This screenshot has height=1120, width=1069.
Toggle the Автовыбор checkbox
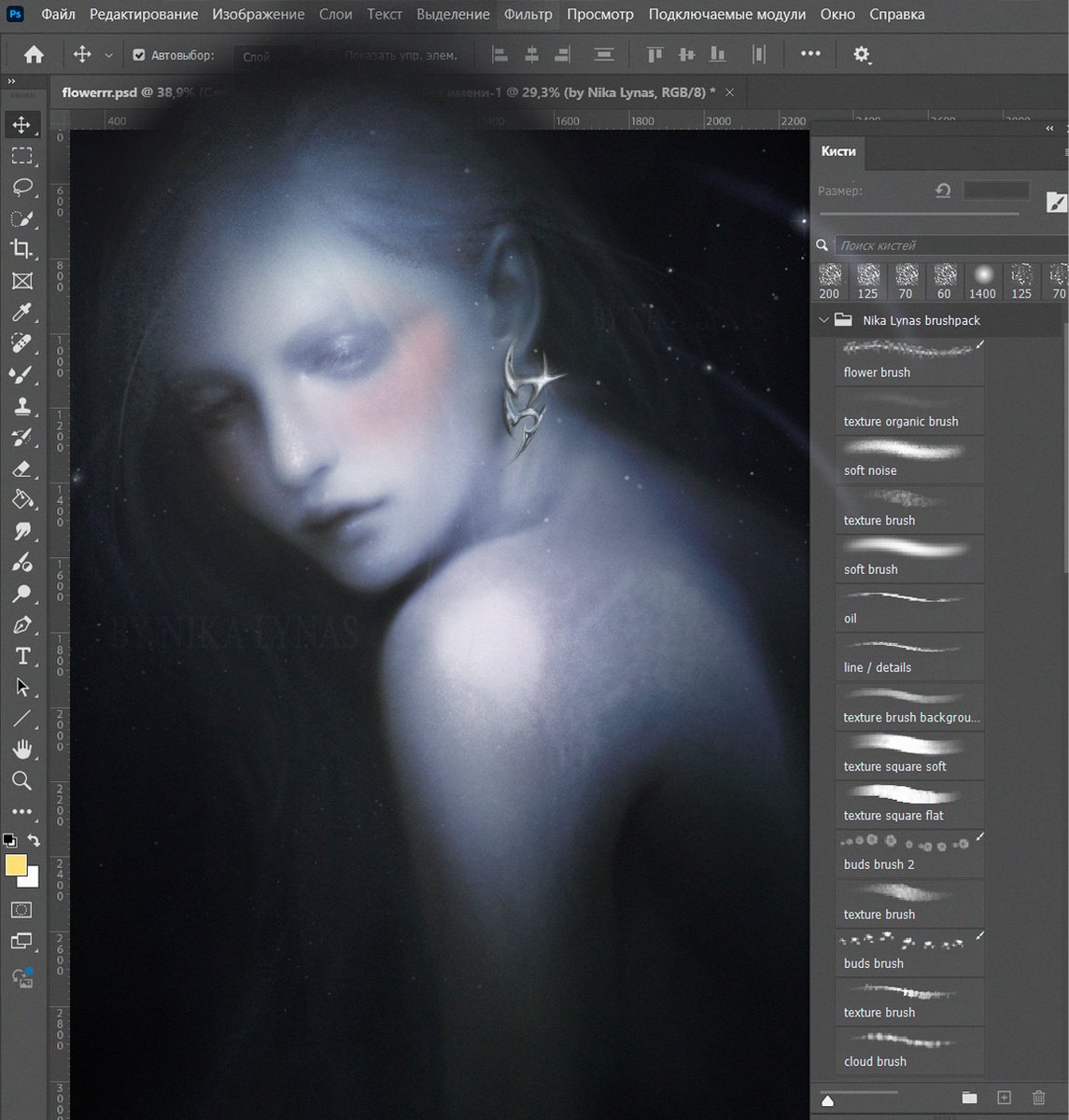point(139,55)
